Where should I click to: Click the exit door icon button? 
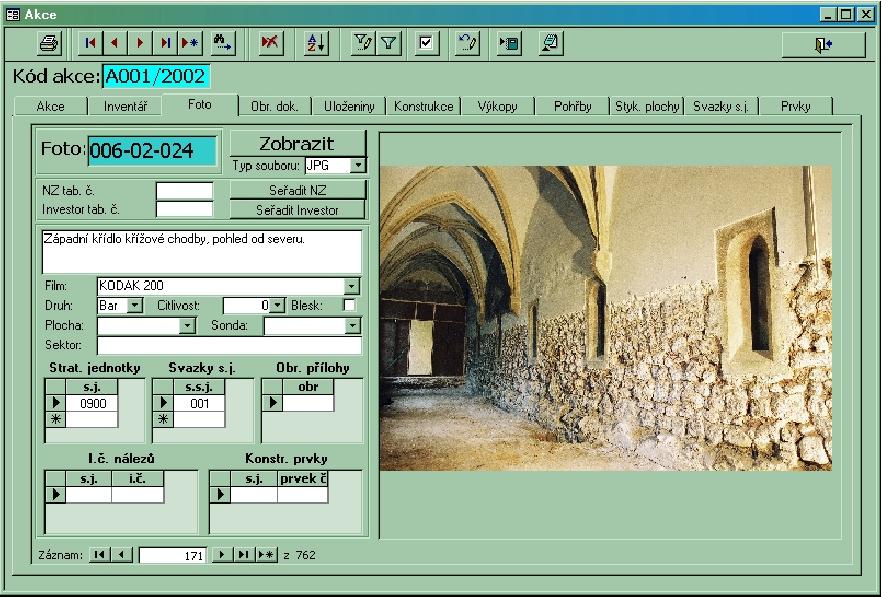click(823, 43)
